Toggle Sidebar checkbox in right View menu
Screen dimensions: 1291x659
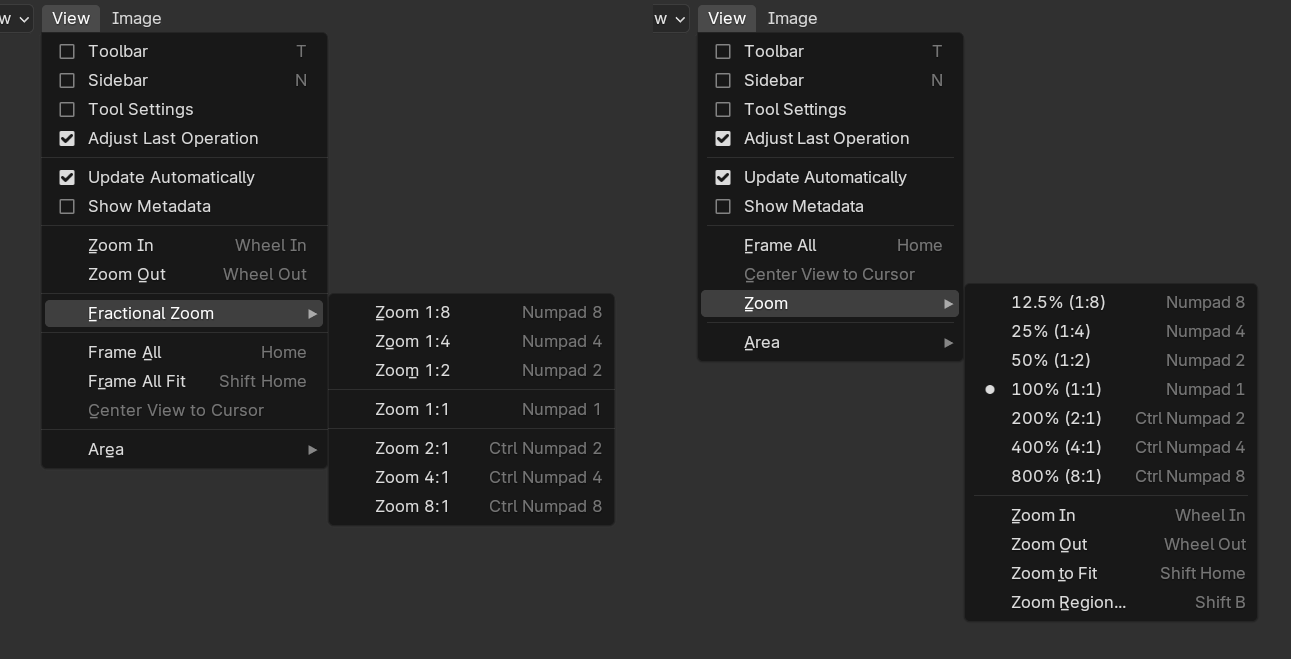tap(723, 80)
